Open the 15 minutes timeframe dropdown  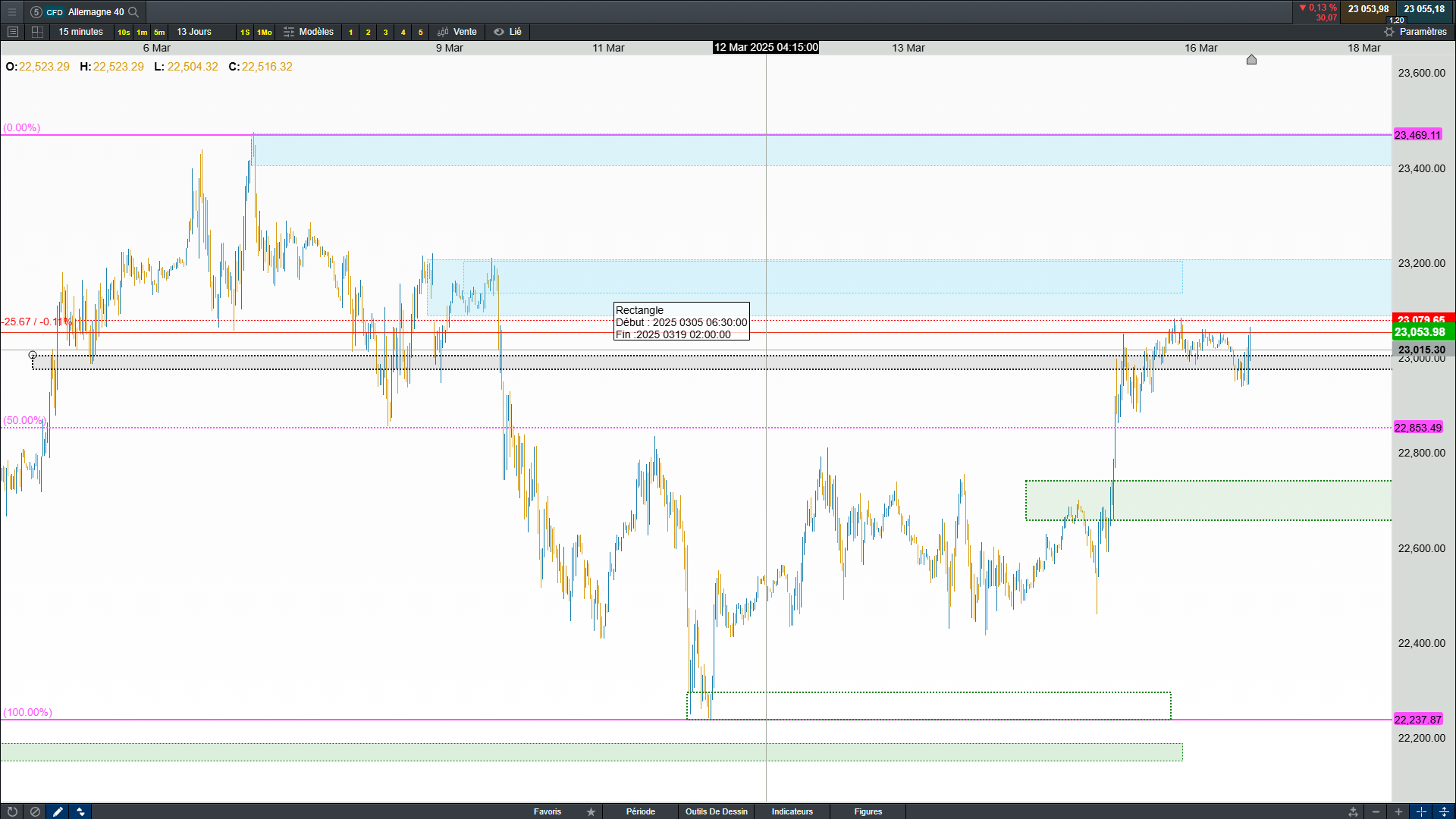point(80,32)
